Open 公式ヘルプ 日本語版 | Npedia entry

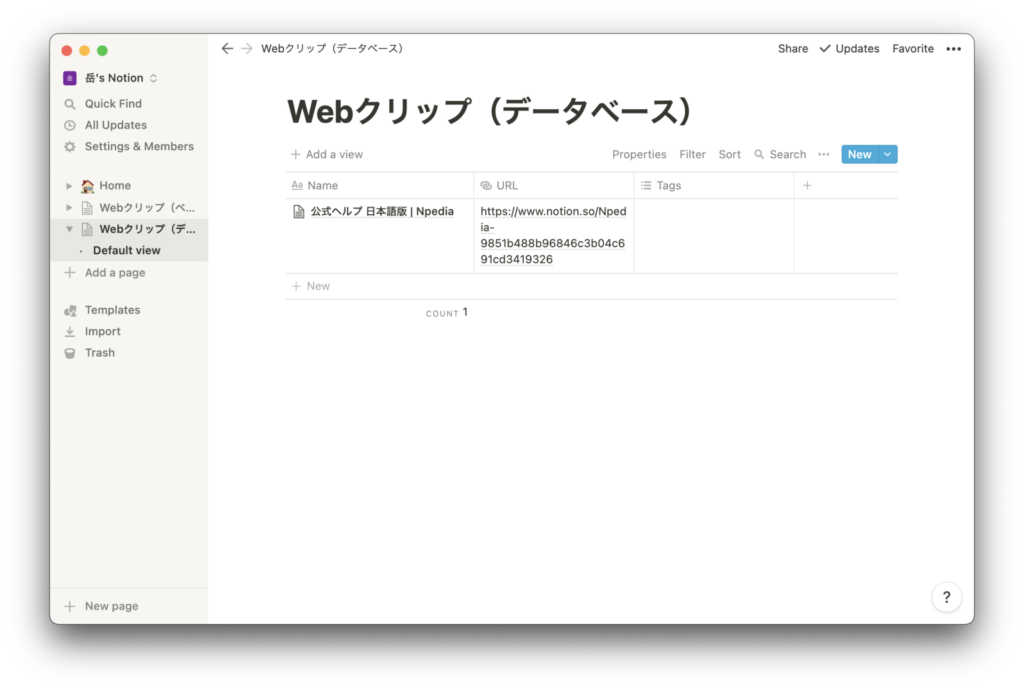[382, 212]
